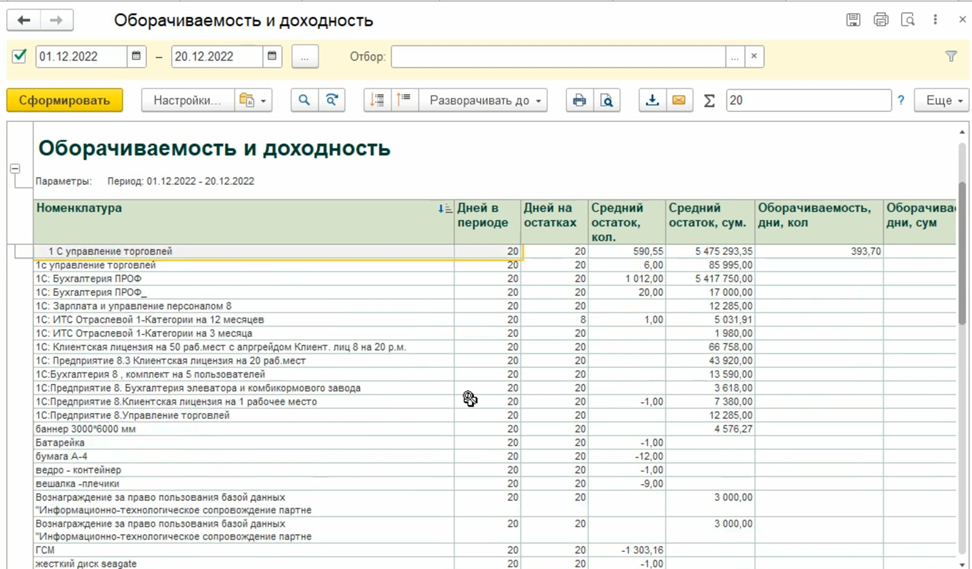
Task: Open the Отбор field ellipsis chooser
Action: point(735,56)
